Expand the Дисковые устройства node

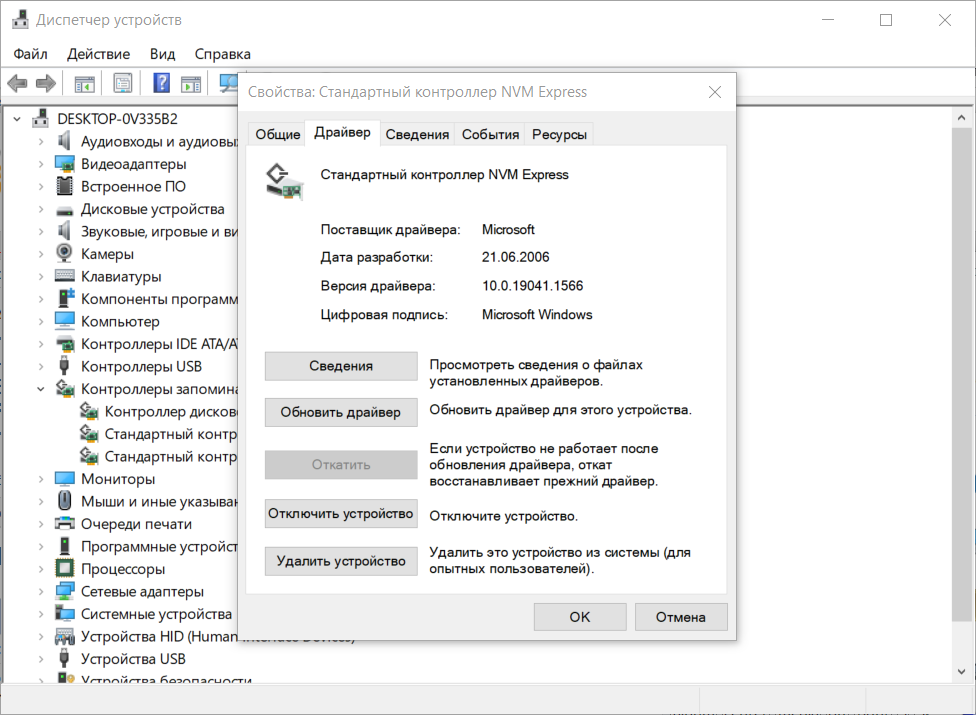[x=41, y=209]
